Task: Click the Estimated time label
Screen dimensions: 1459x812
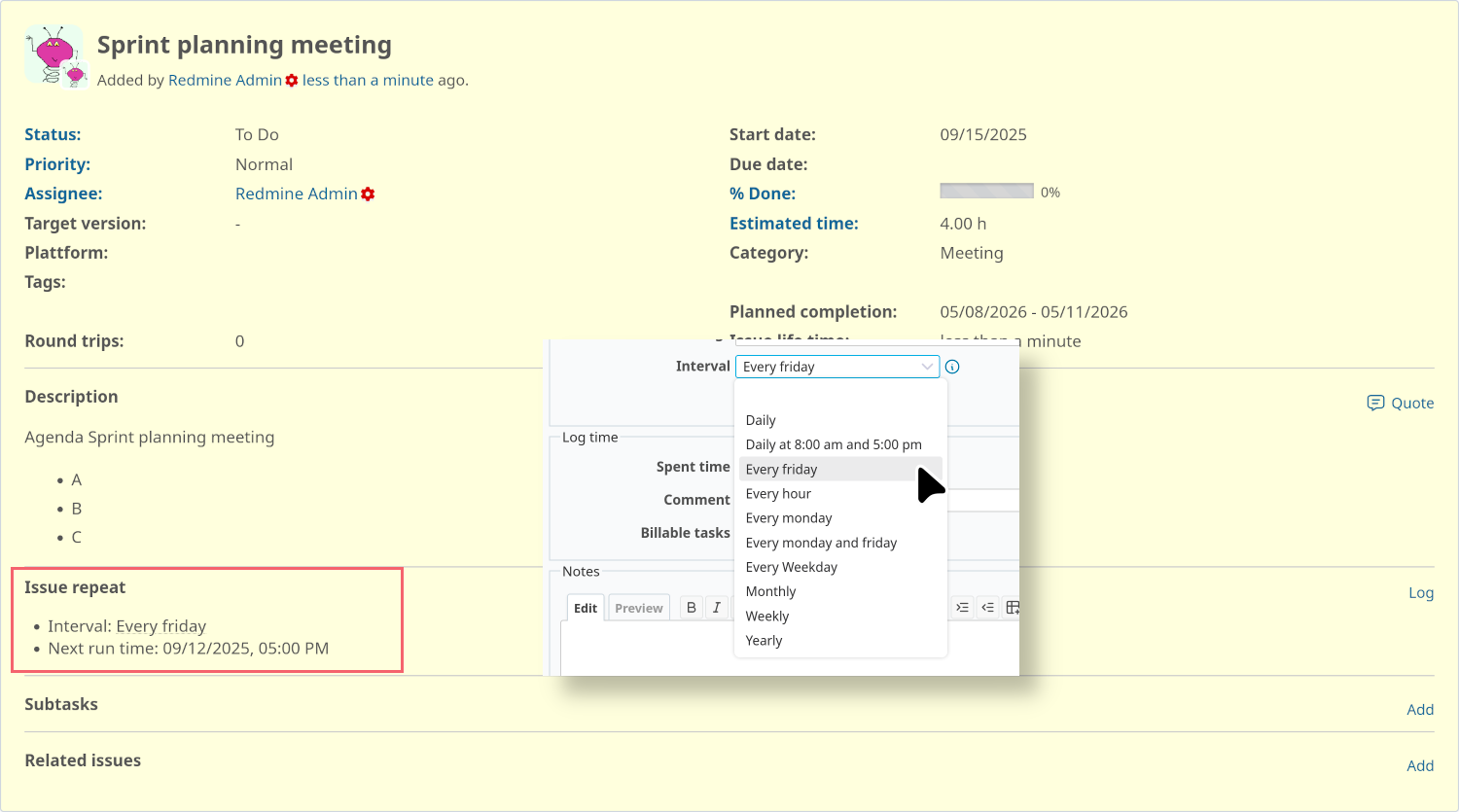Action: pyautogui.click(x=794, y=223)
